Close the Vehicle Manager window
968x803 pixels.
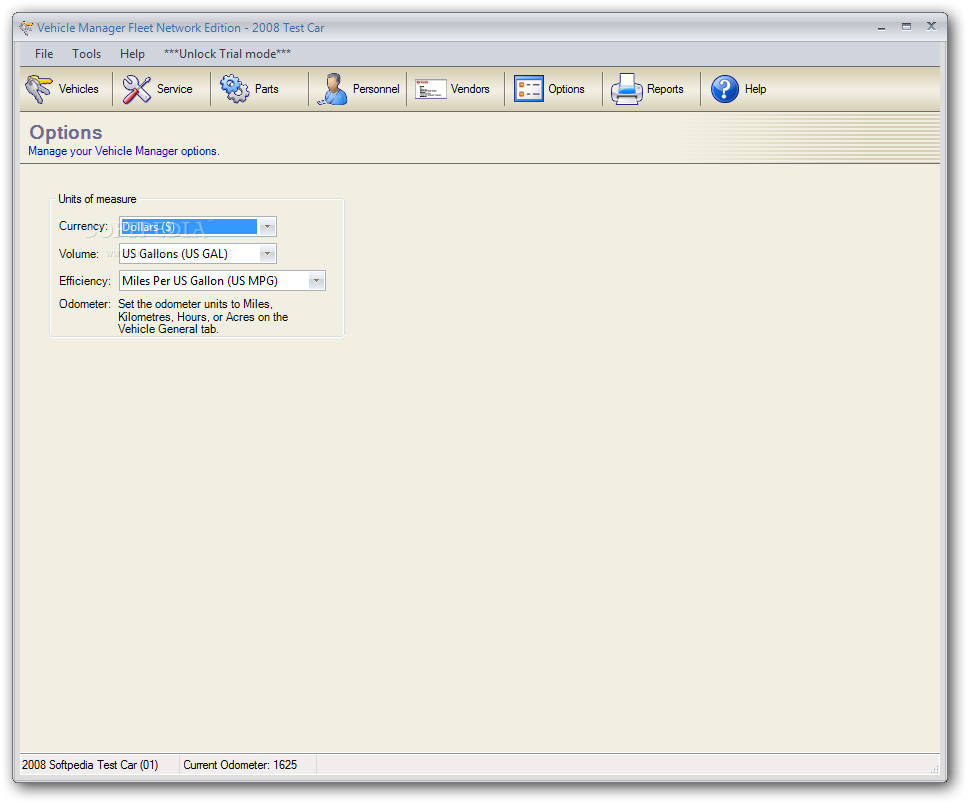click(932, 26)
